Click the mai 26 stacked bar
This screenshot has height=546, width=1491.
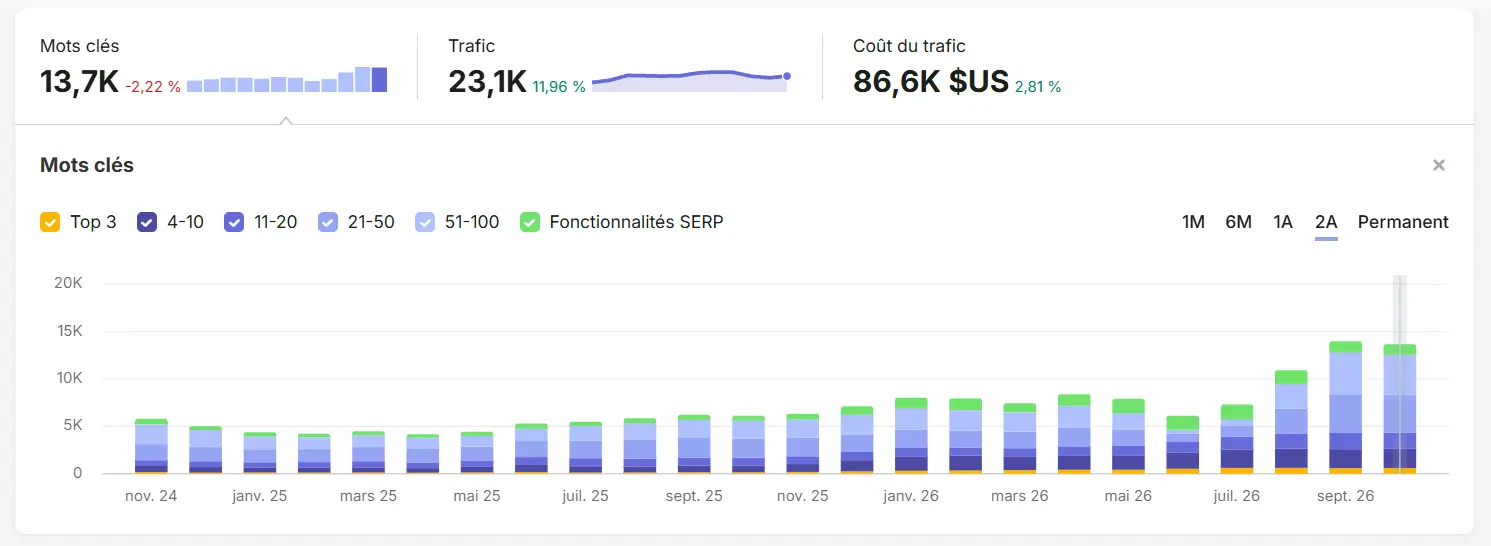coord(1128,436)
